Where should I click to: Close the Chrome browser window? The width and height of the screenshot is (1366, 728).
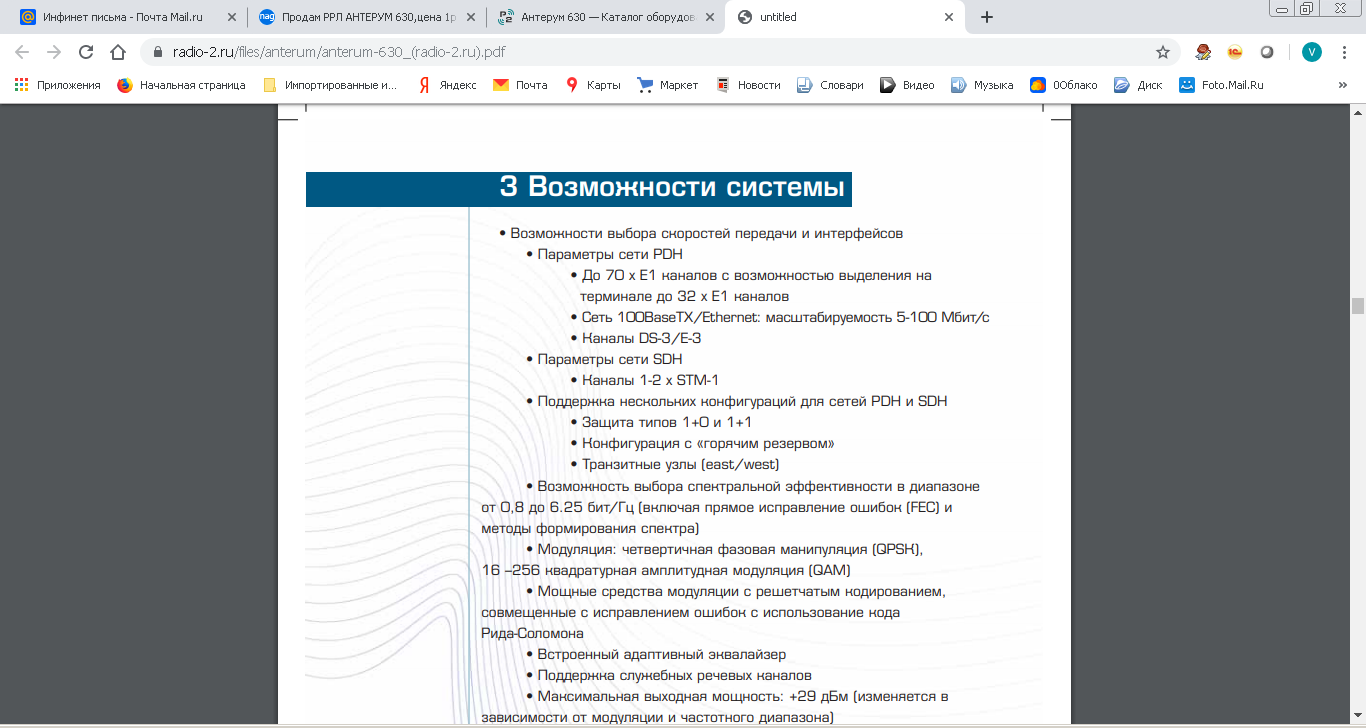point(1341,7)
